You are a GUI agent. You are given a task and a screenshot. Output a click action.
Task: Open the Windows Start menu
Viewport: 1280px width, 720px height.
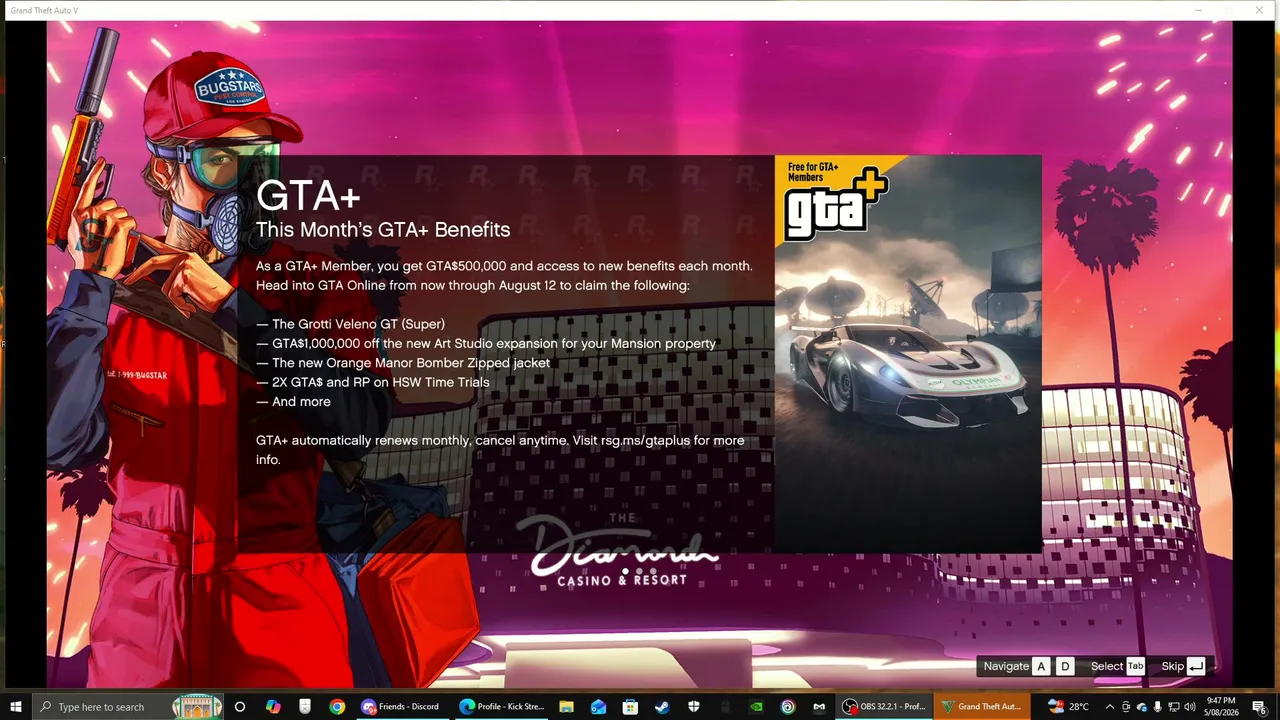pos(16,707)
